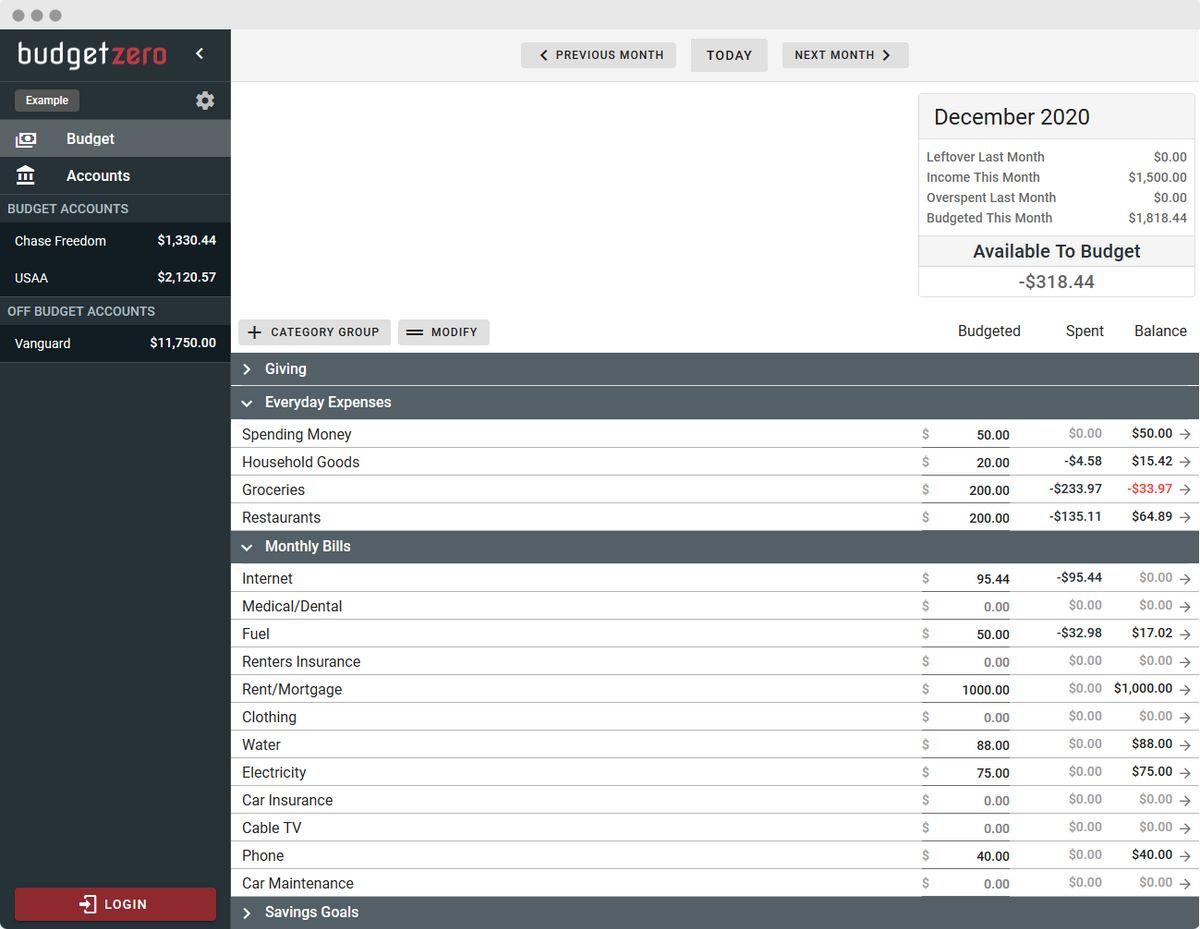Click the Restaurants category name
Image resolution: width=1200 pixels, height=929 pixels.
click(281, 518)
